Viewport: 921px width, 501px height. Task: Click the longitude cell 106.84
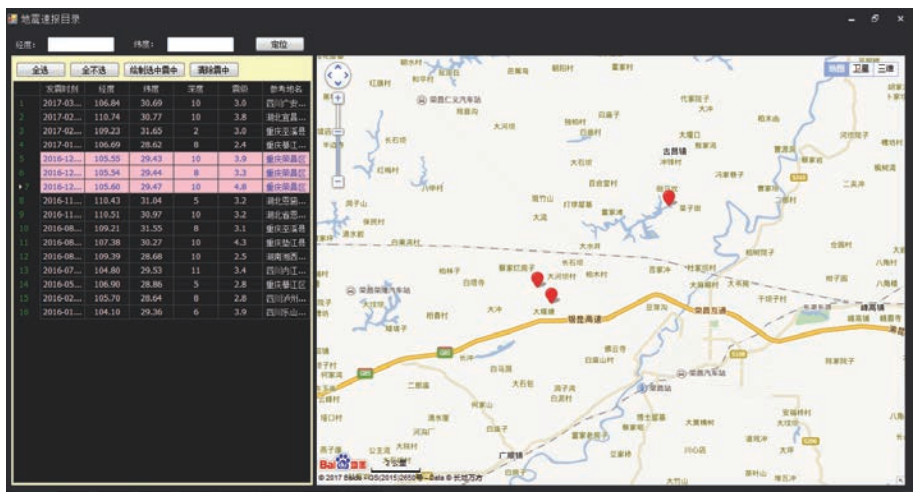click(x=107, y=103)
